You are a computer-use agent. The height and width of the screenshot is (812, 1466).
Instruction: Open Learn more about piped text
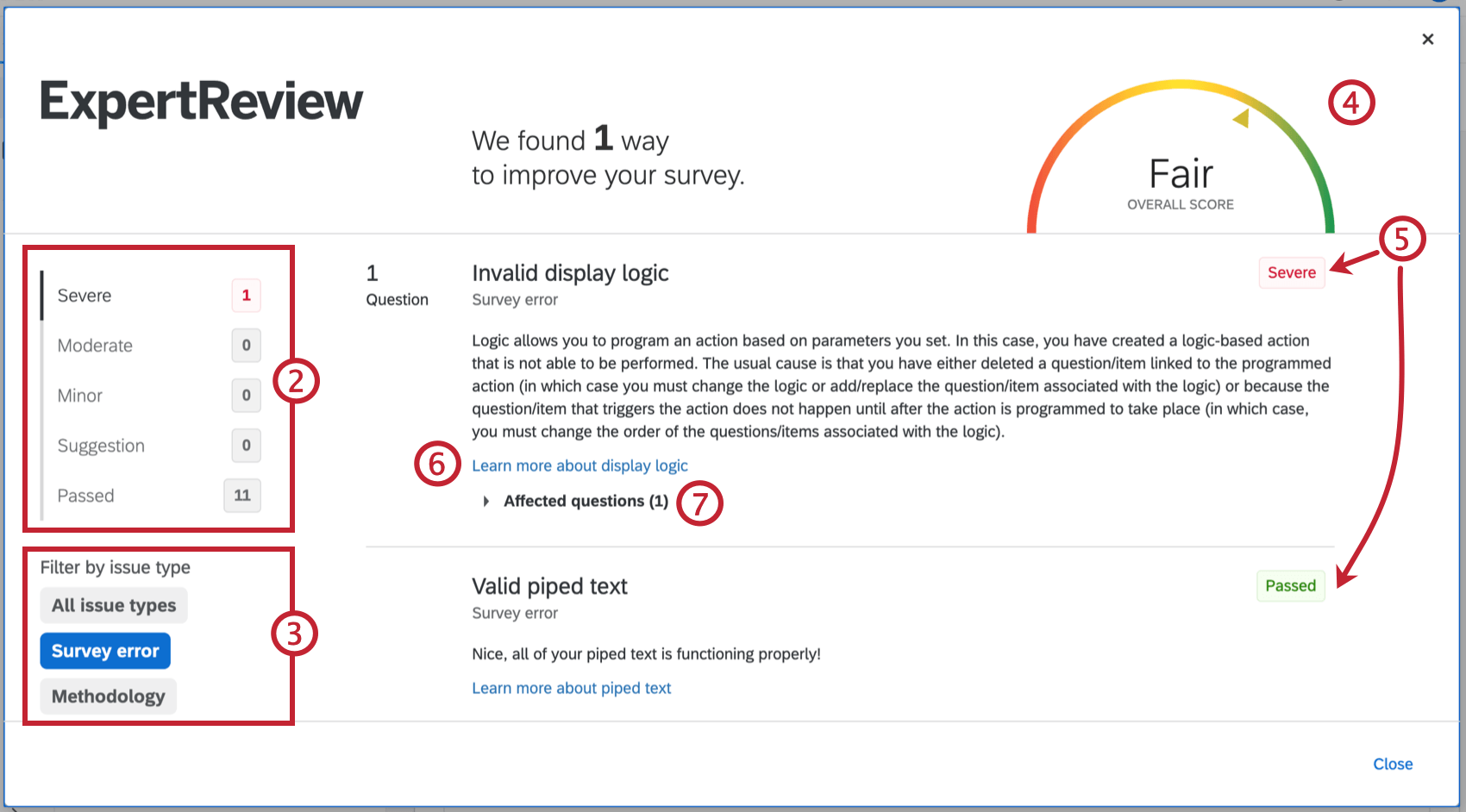click(x=571, y=688)
